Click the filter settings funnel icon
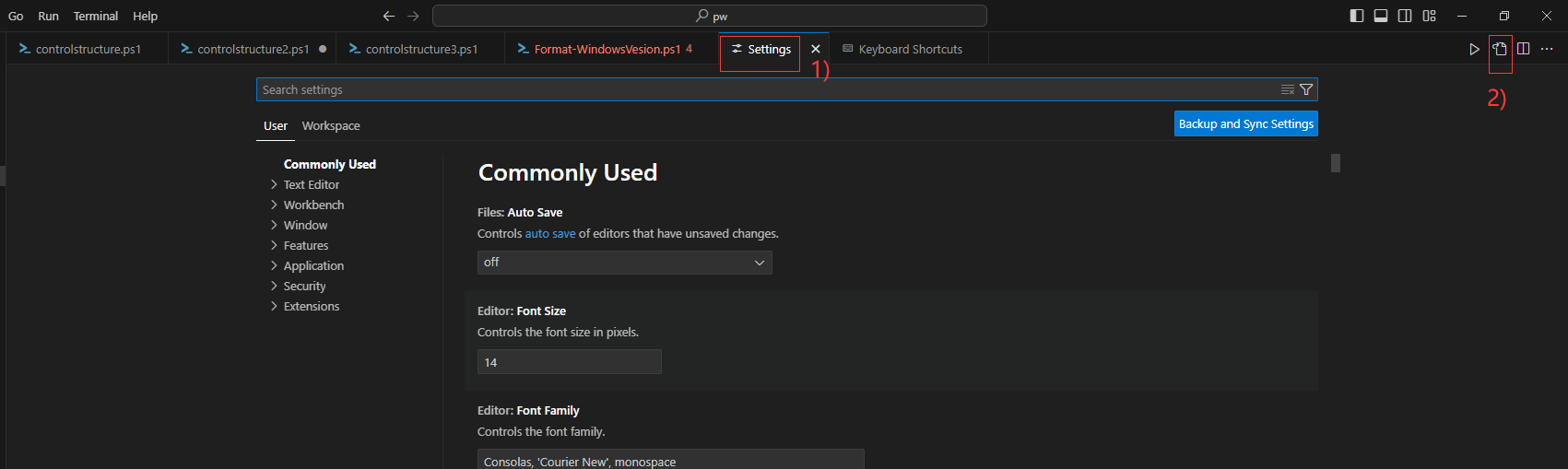Screen dimensions: 1568x469 pyautogui.click(x=1306, y=89)
